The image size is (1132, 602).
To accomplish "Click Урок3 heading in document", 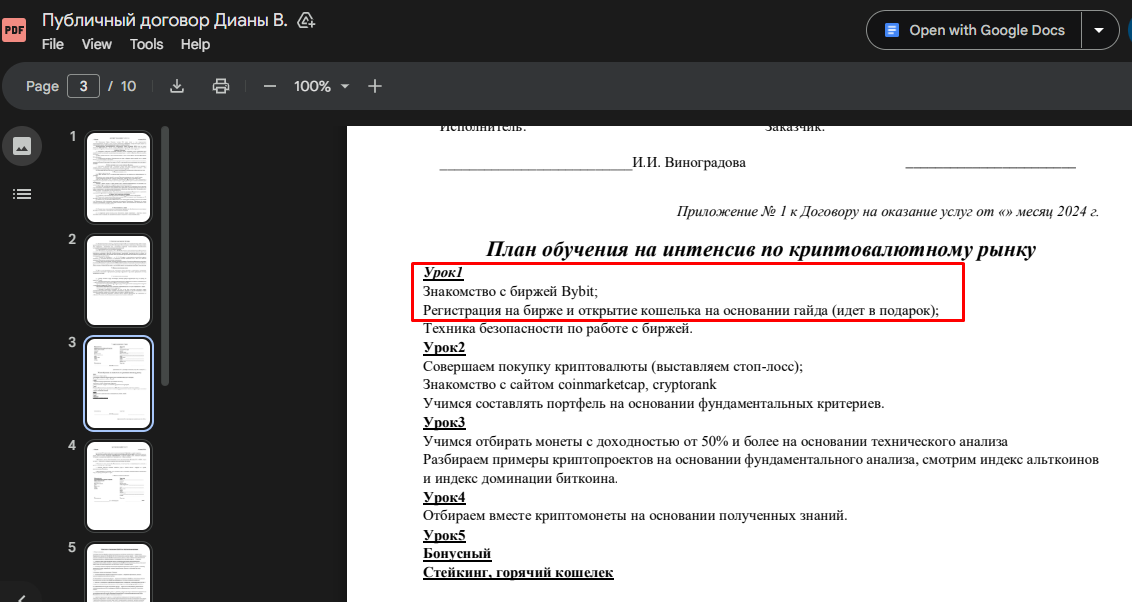I will 444,422.
